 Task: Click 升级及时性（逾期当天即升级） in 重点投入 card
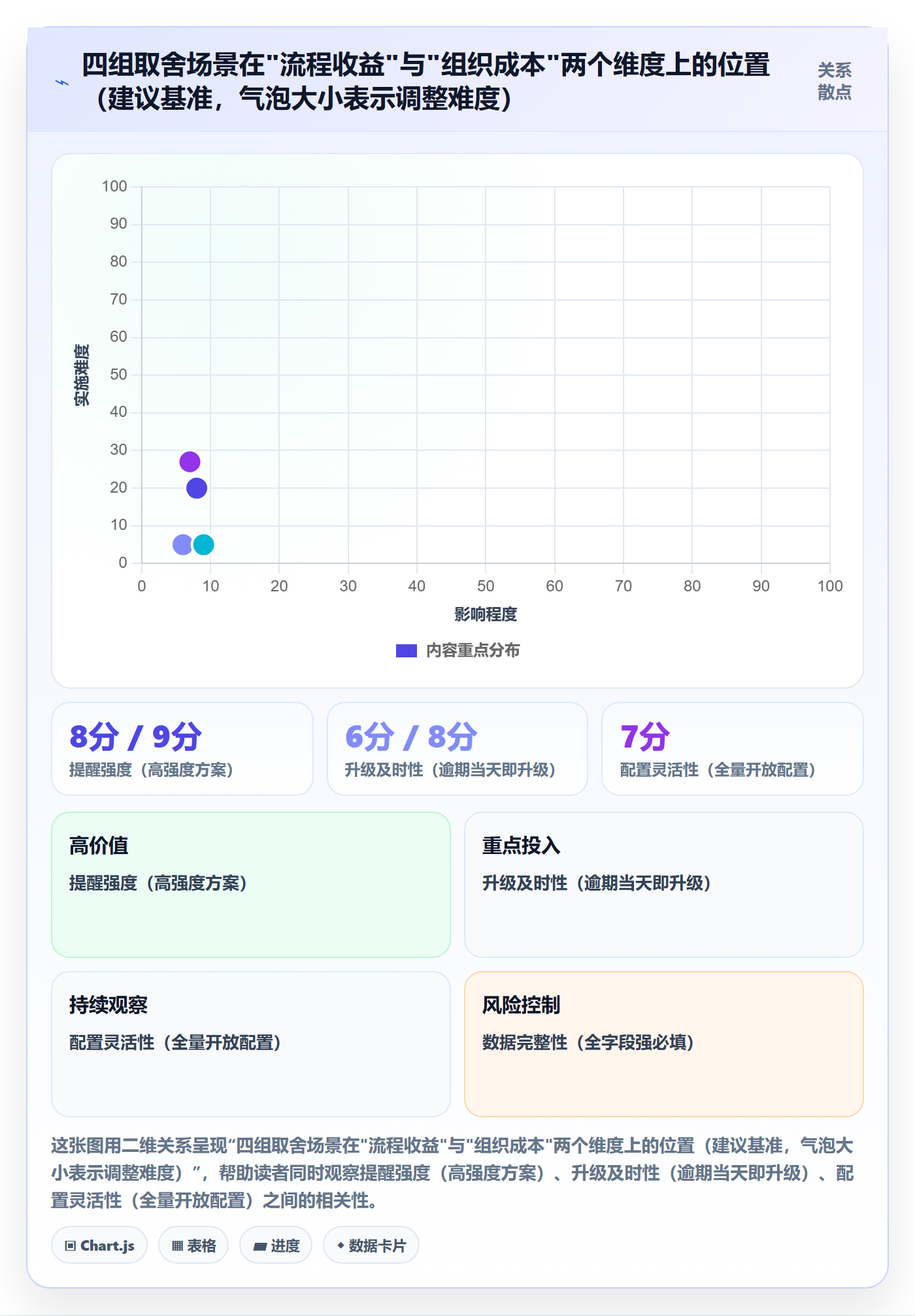597,883
